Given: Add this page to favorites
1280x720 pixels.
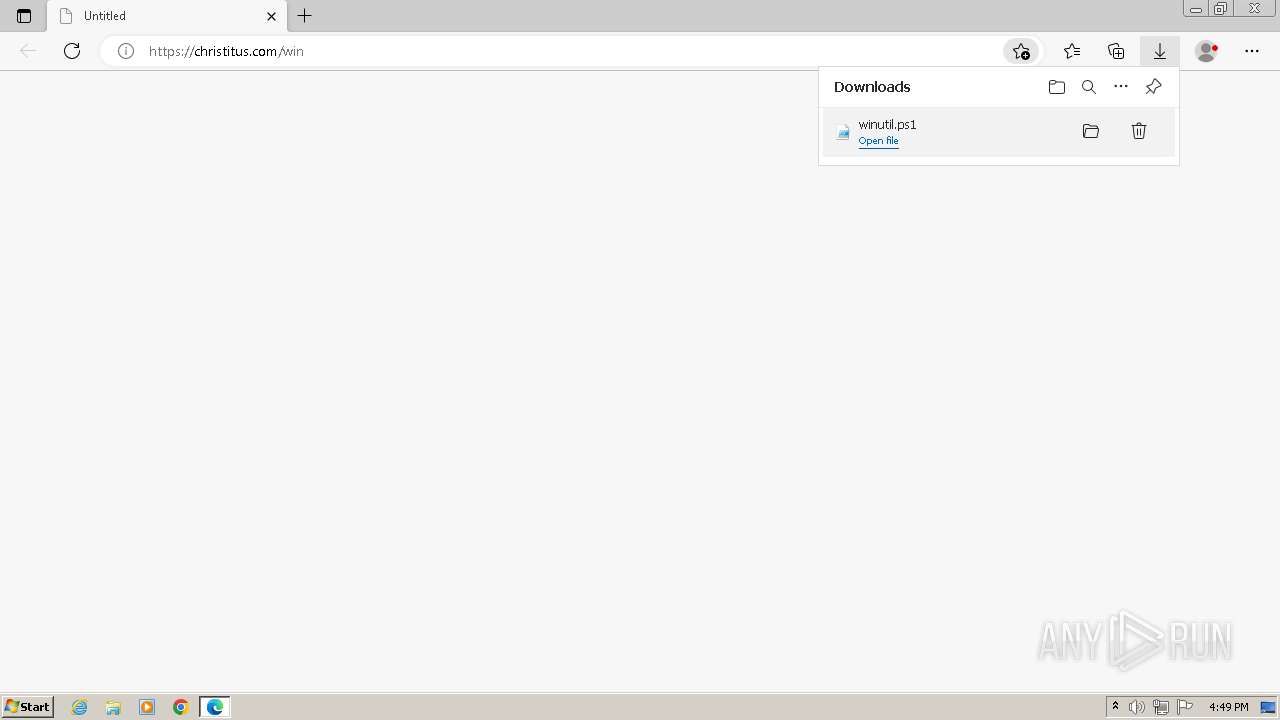Looking at the screenshot, I should coord(1021,51).
